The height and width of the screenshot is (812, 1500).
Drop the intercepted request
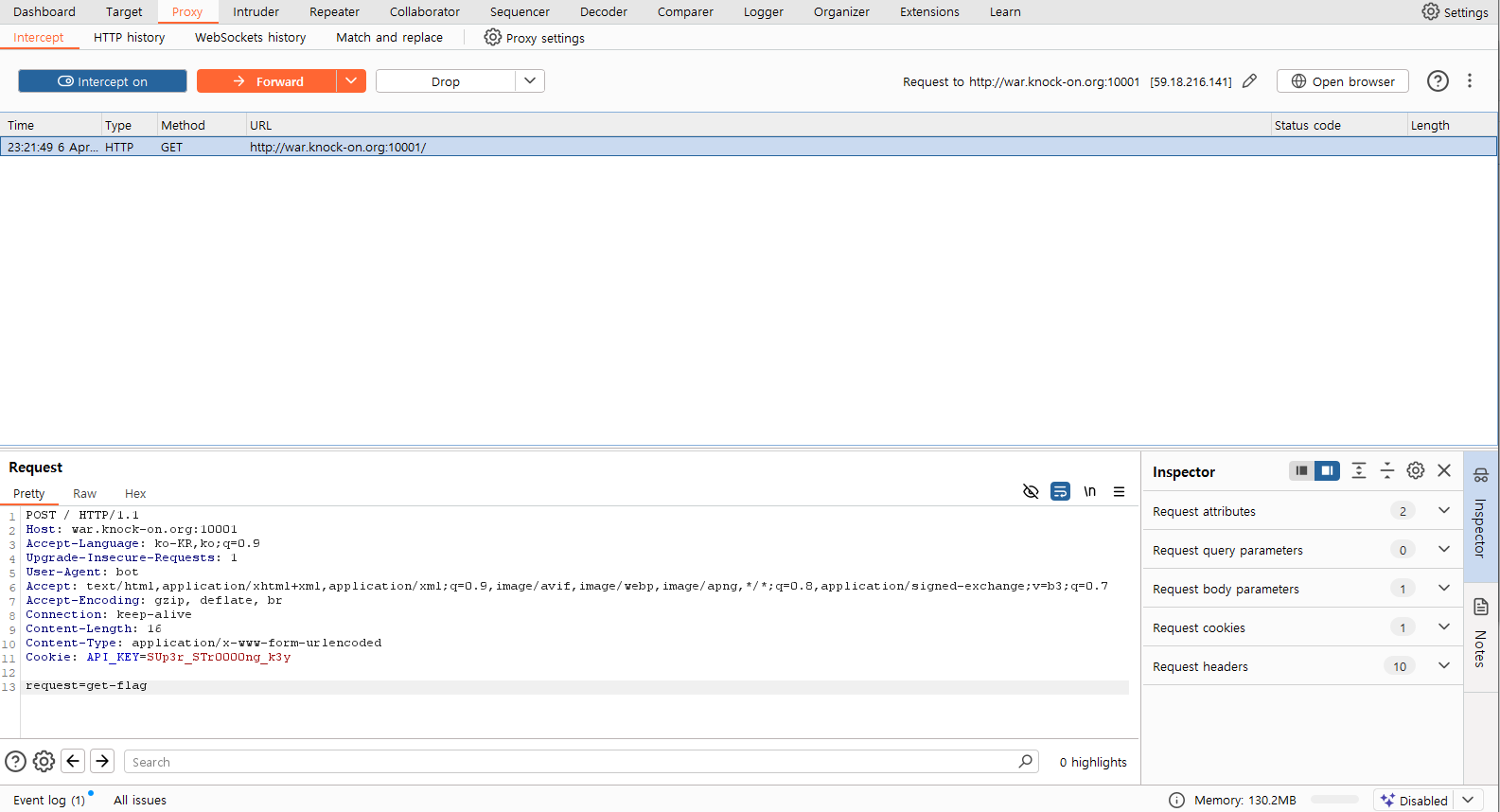pyautogui.click(x=446, y=81)
